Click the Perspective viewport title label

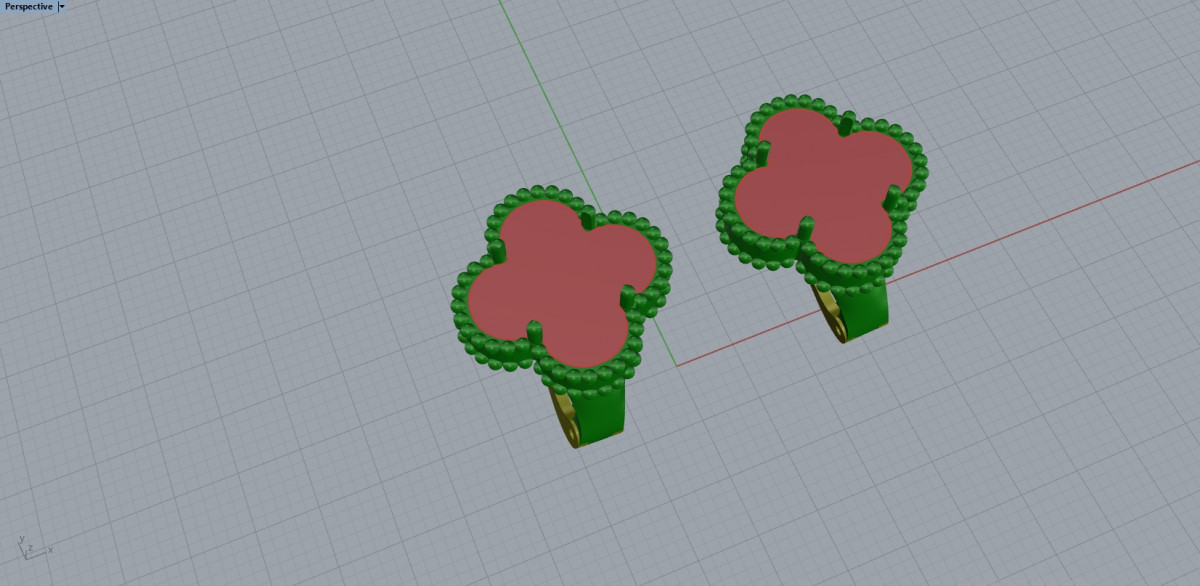click(x=28, y=6)
